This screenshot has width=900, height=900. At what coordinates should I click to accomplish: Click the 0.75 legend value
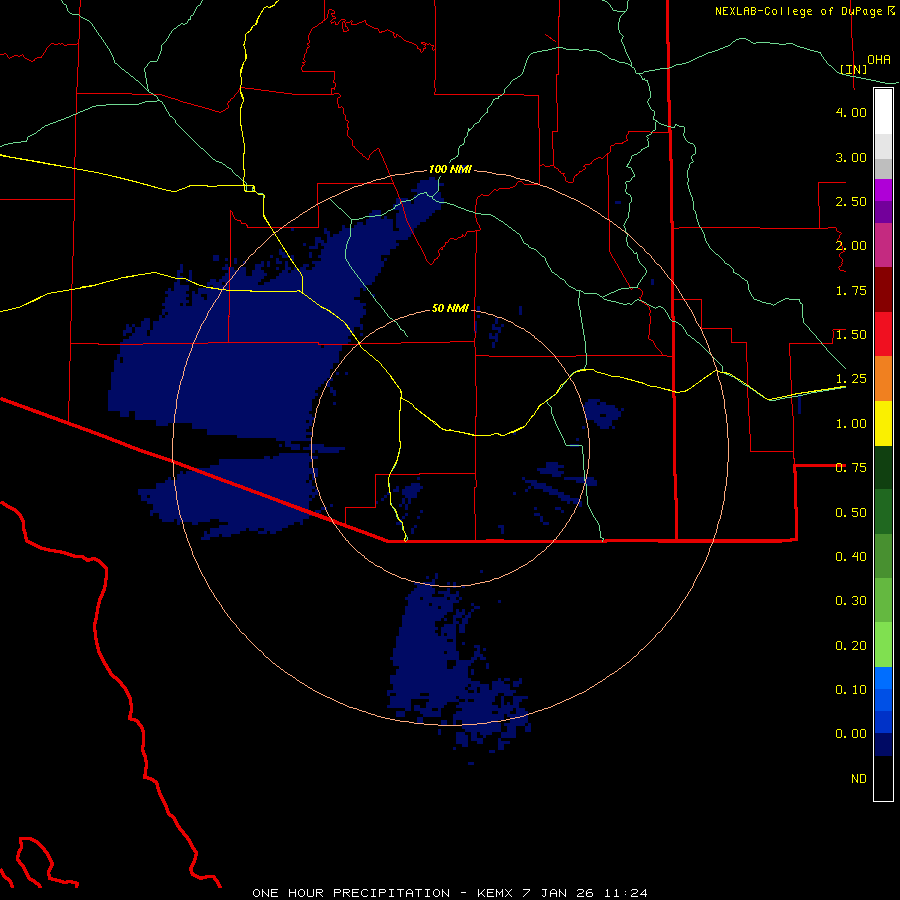(851, 468)
